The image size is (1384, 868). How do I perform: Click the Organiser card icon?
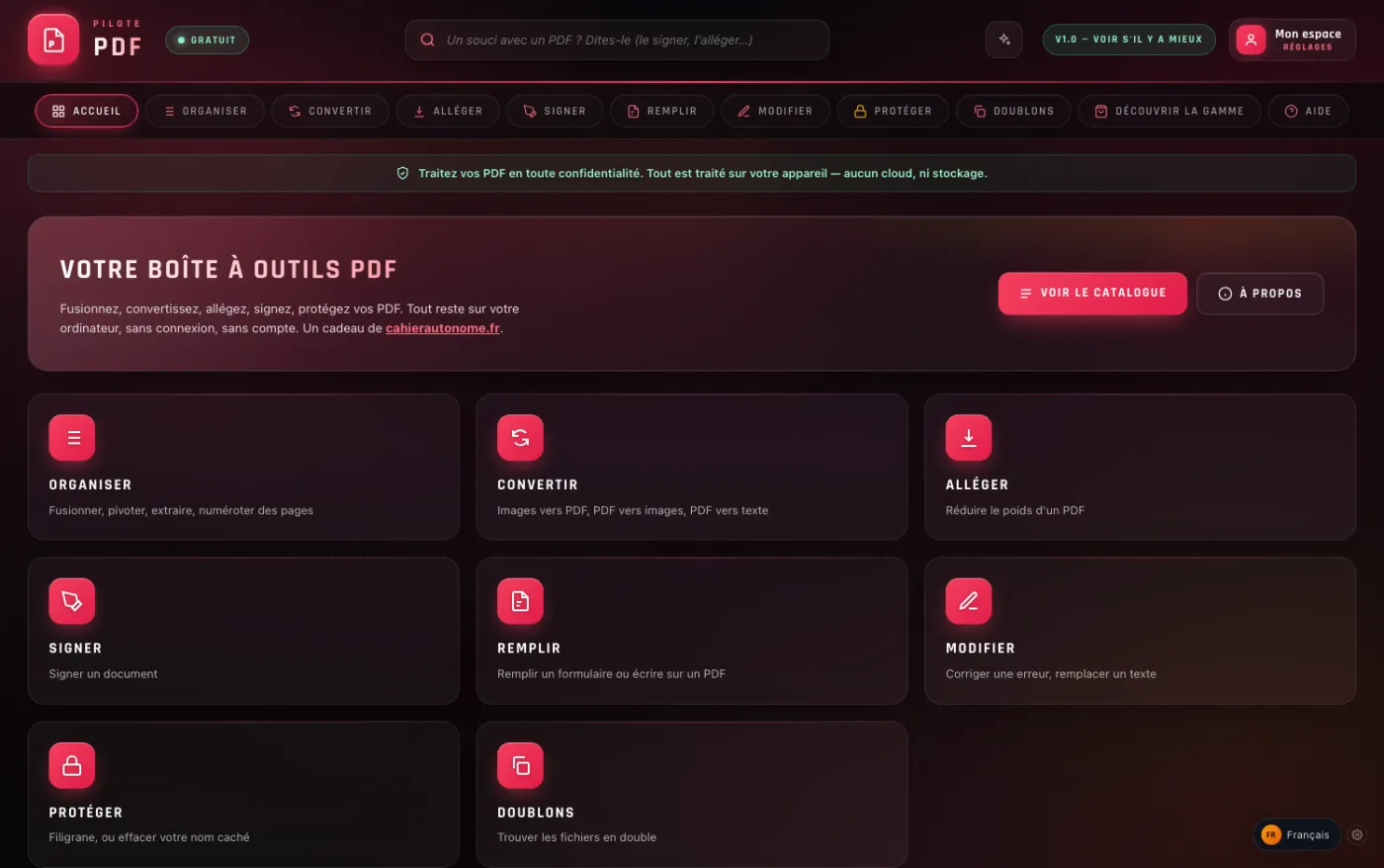[72, 437]
